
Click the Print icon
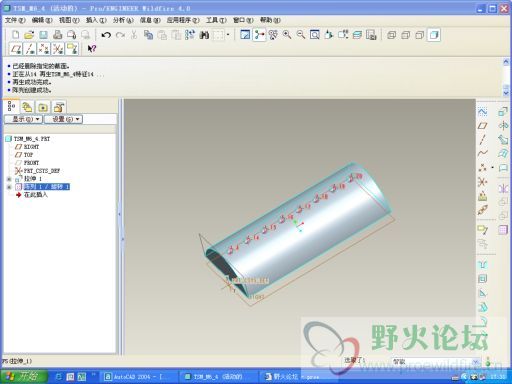click(x=58, y=35)
